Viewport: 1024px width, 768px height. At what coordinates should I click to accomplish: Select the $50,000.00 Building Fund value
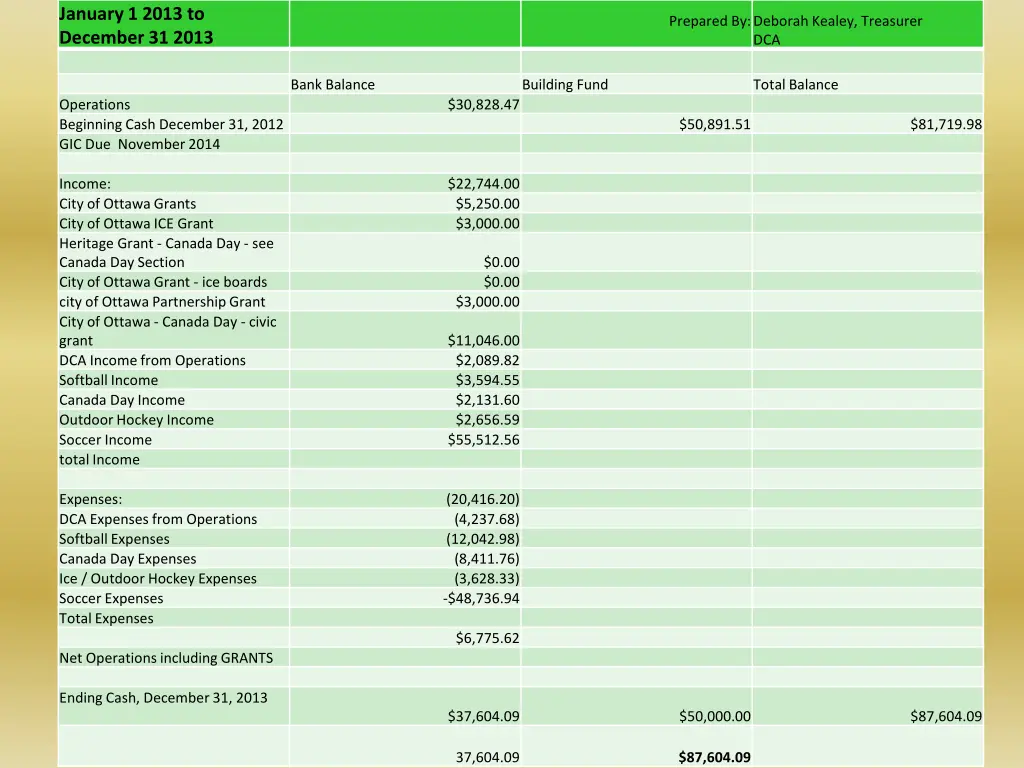click(714, 716)
